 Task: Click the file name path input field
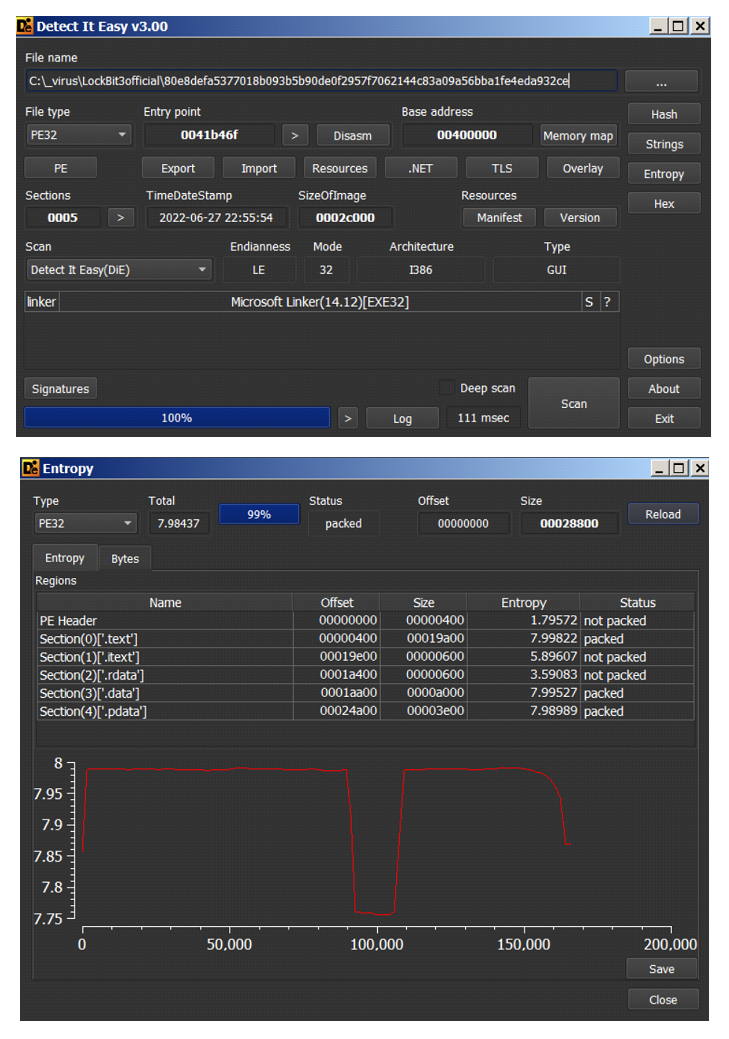[x=320, y=81]
